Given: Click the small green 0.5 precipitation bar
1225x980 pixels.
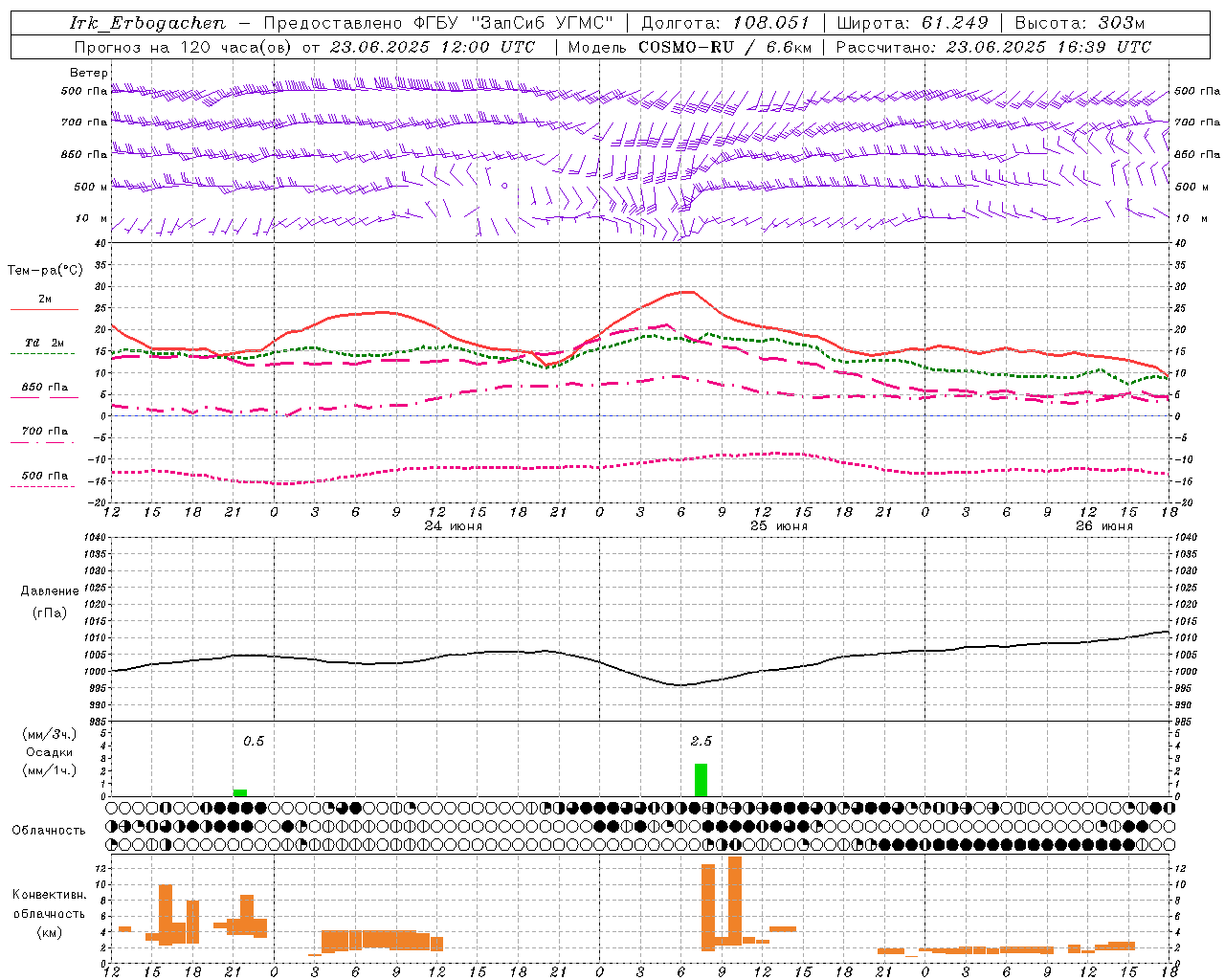Looking at the screenshot, I should coord(240,792).
